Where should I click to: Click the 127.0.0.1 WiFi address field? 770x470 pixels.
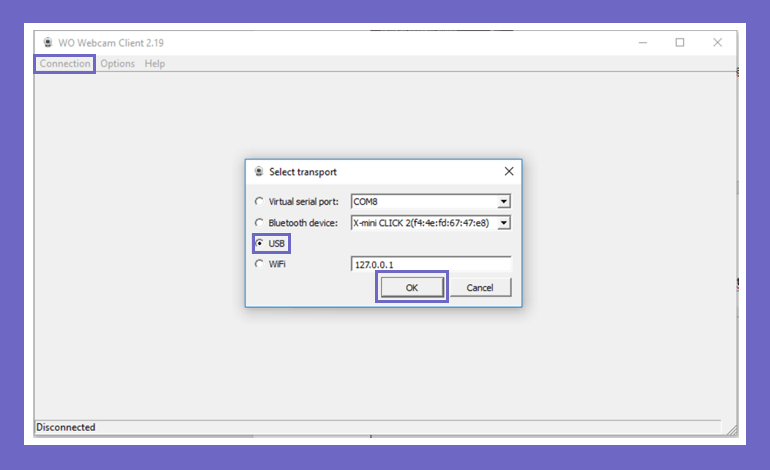431,264
